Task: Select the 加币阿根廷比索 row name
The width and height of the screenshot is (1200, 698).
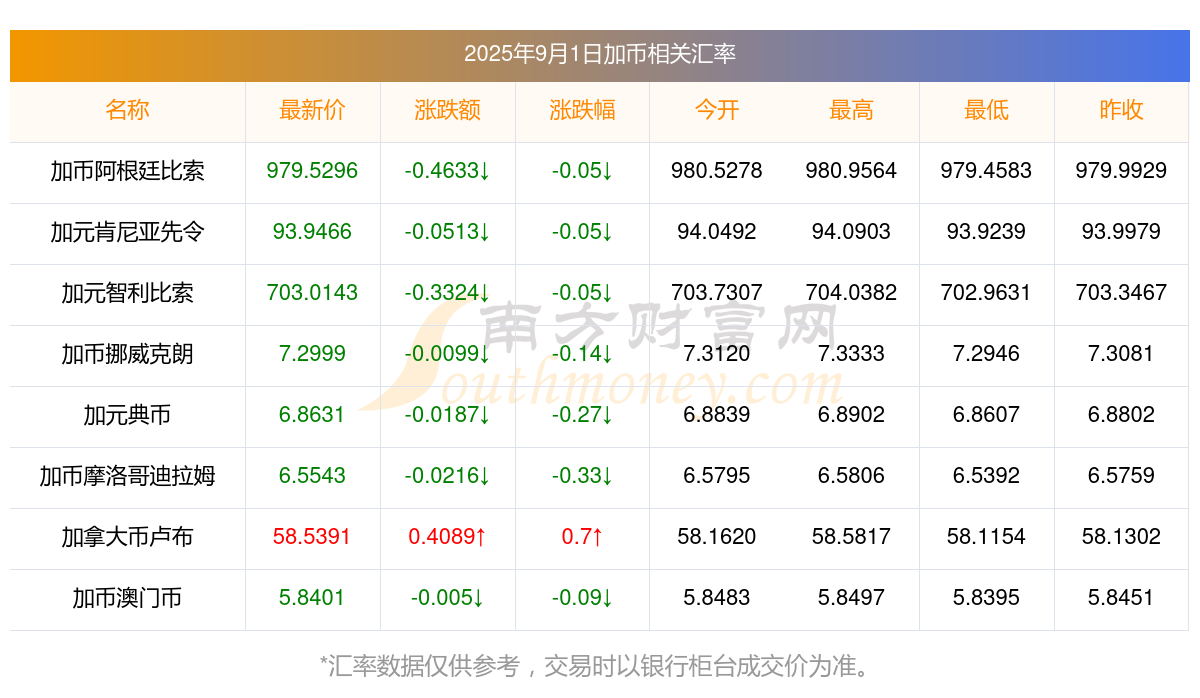Action: click(x=127, y=171)
